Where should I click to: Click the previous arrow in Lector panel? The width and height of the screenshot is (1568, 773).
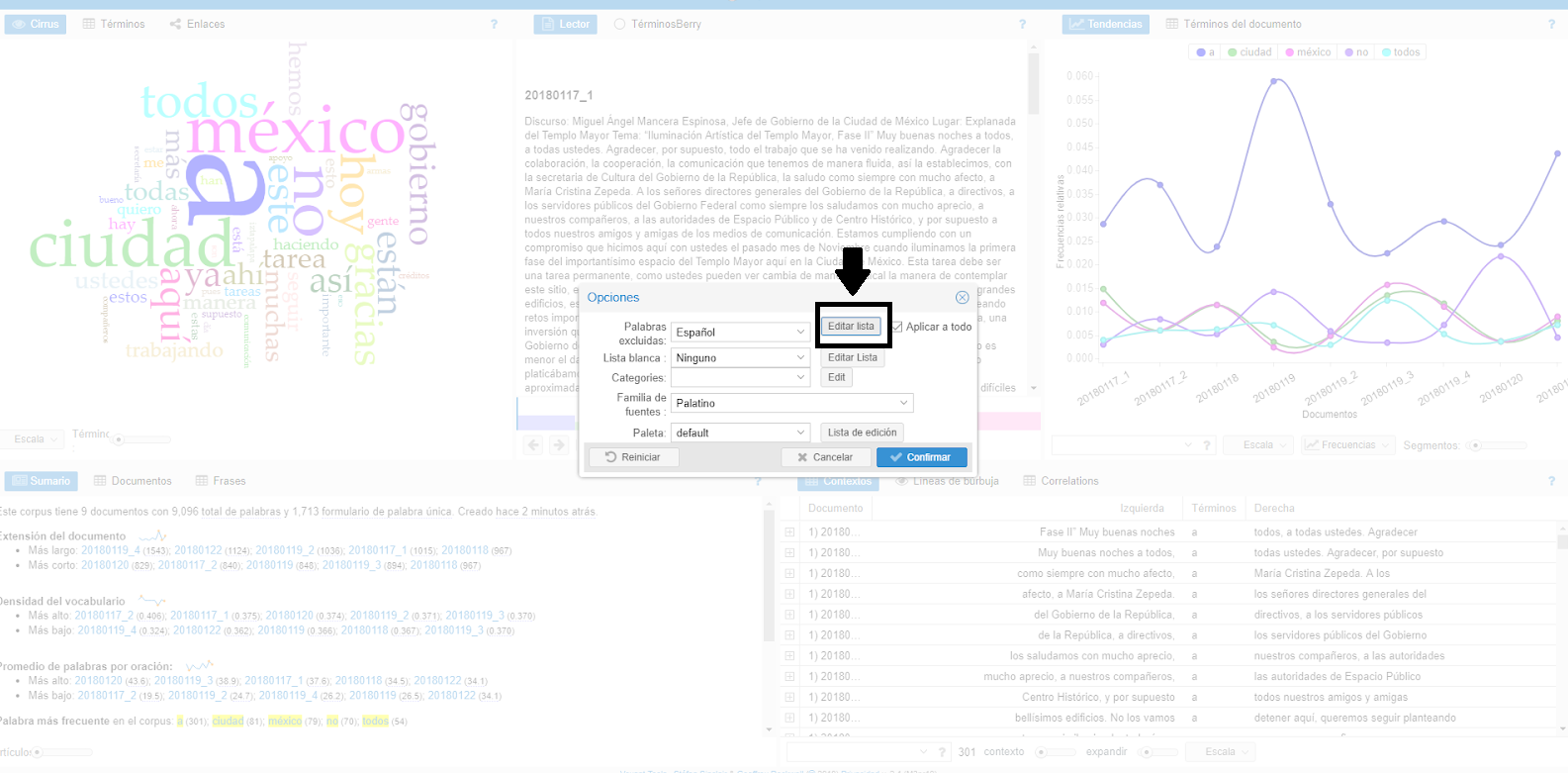pos(534,445)
